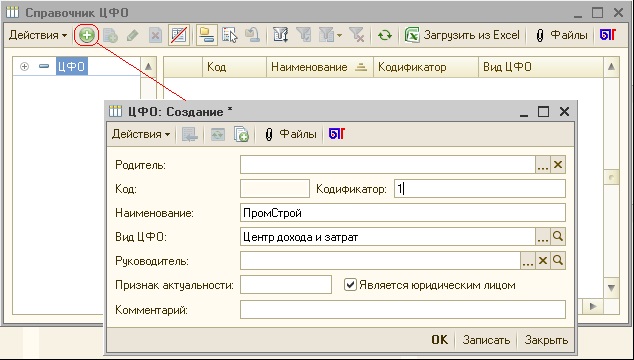The height and width of the screenshot is (360, 634).
Task: Click the Select from list cursor icon
Action: click(230, 36)
